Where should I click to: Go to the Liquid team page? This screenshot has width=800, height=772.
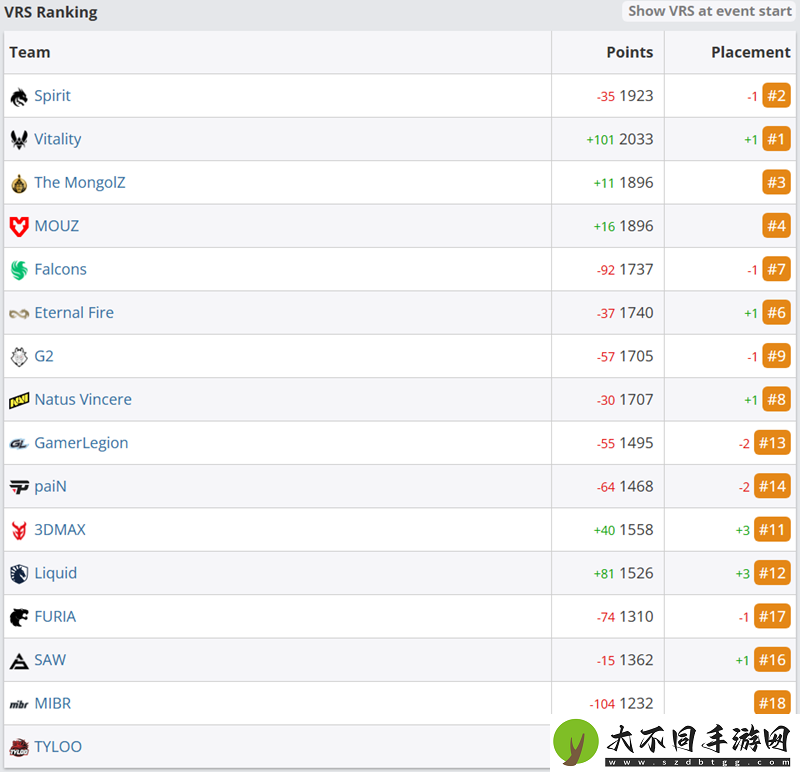pos(56,572)
